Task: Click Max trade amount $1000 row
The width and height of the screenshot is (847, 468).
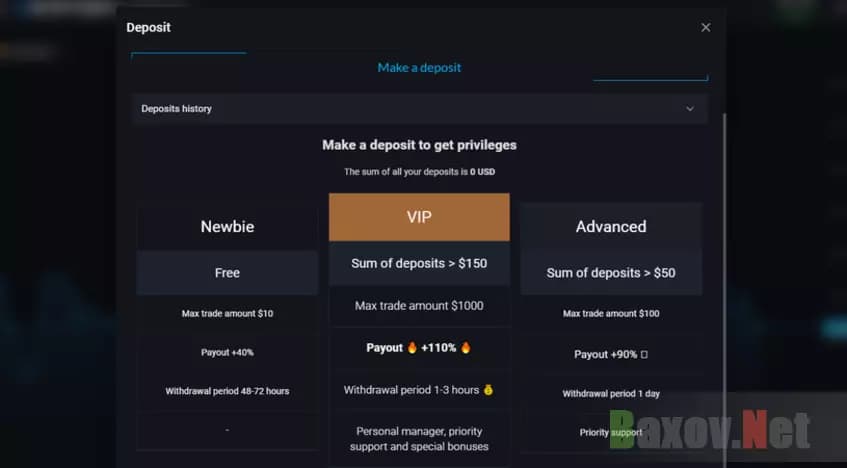Action: (419, 306)
